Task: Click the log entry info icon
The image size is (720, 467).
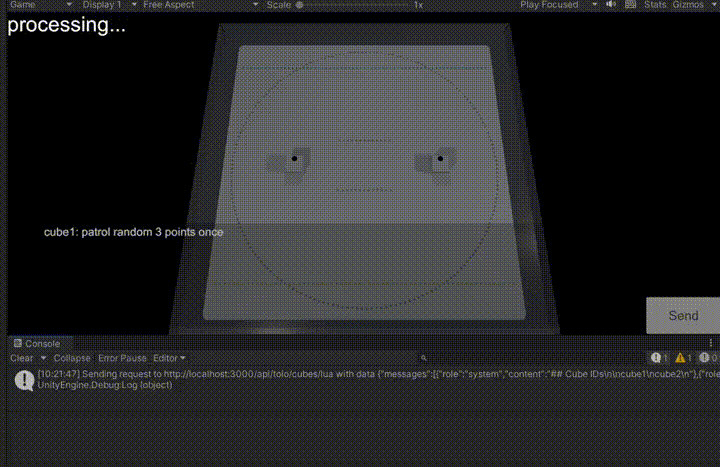Action: click(x=24, y=380)
